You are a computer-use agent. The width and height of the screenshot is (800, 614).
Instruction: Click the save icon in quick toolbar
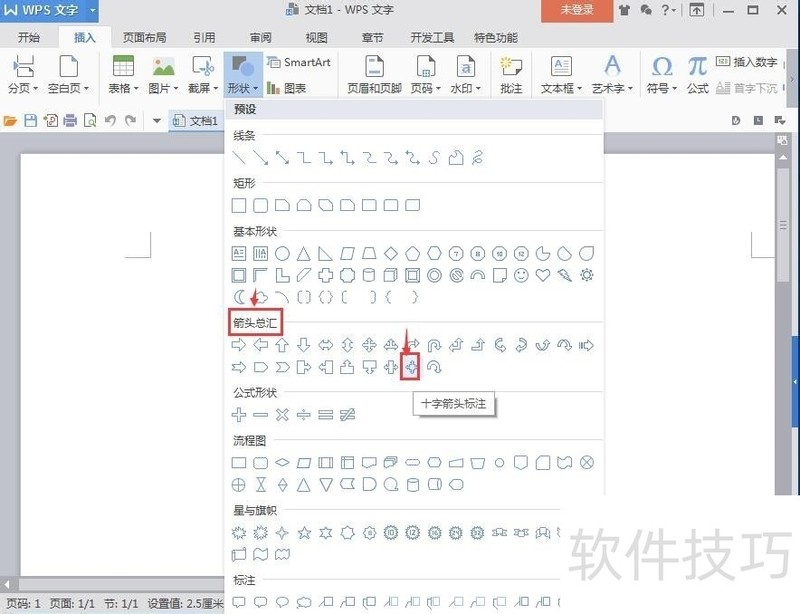point(31,120)
